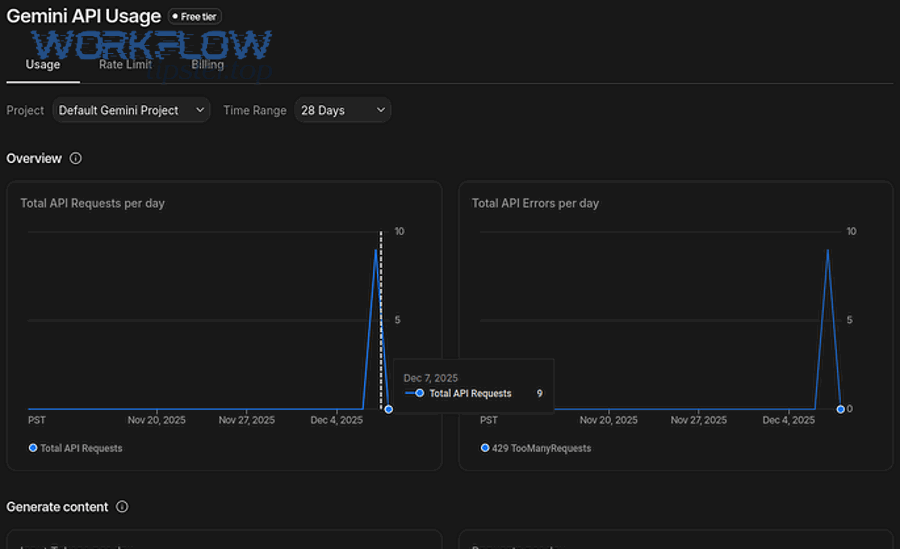Screen dimensions: 900x549
Task: Click the Gemini API Usage heading
Action: 83,16
